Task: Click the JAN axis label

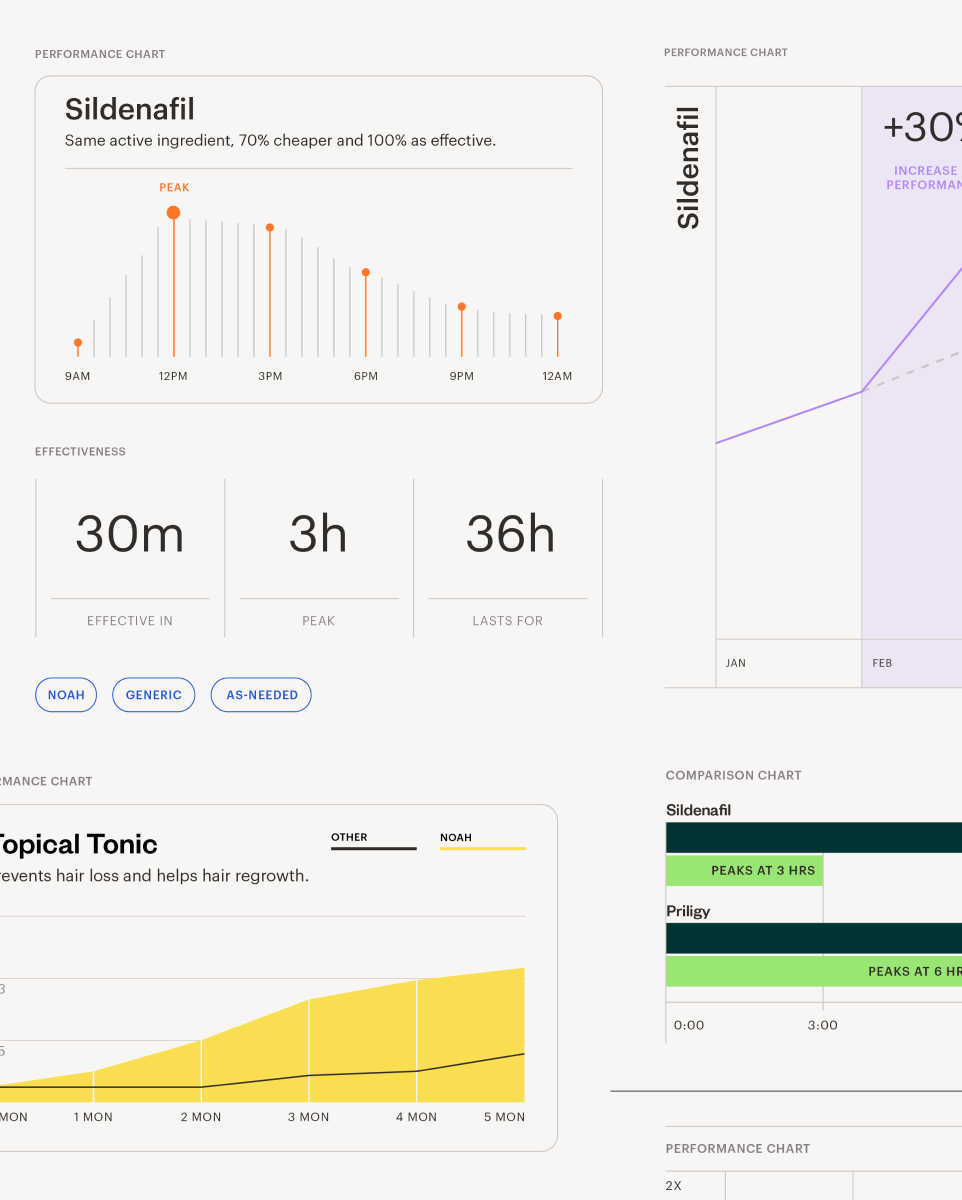Action: [736, 663]
